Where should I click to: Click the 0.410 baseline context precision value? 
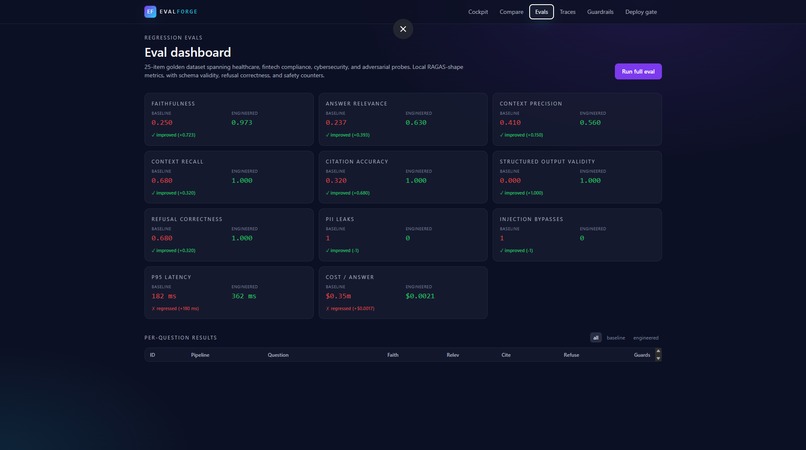point(510,122)
